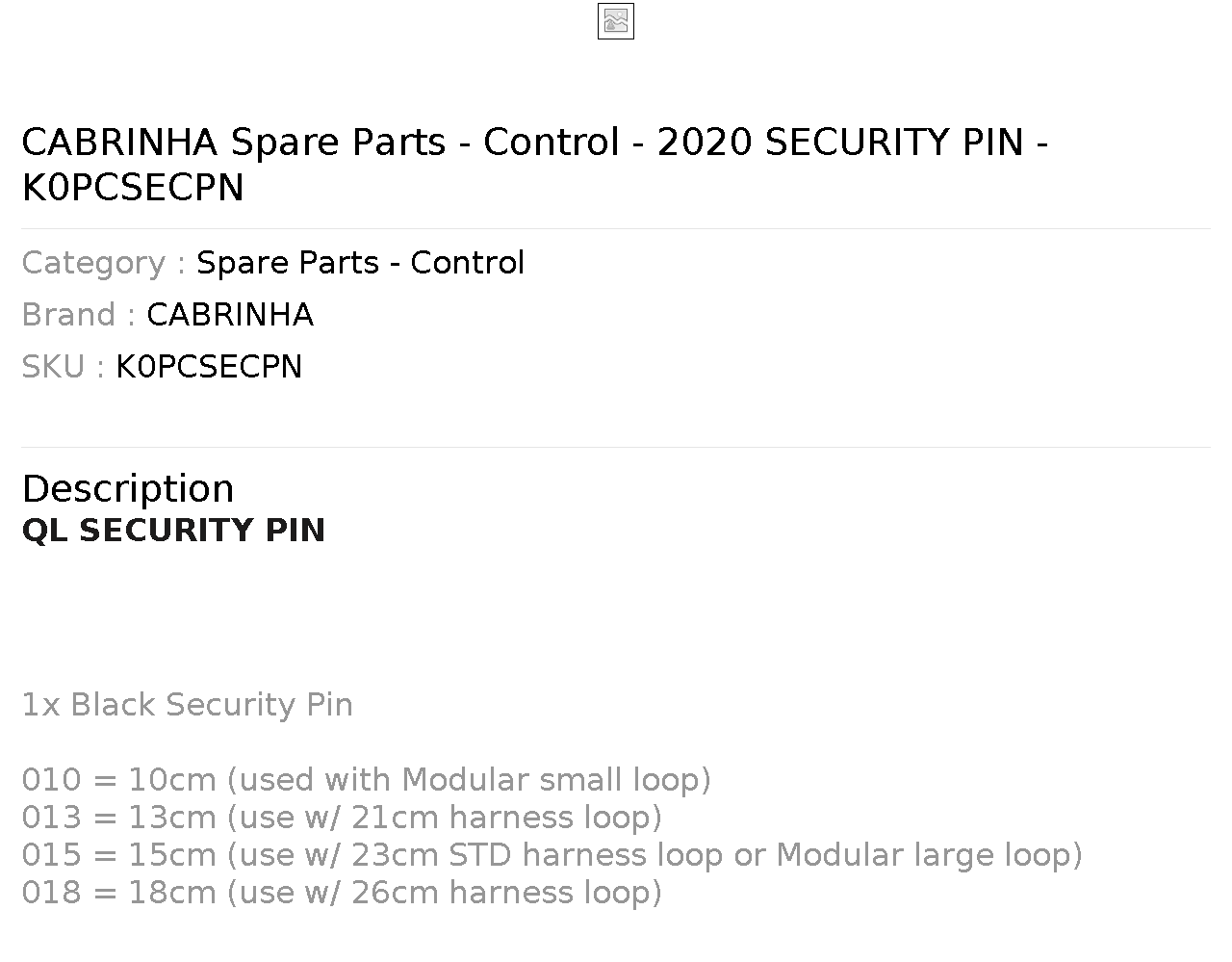Click the 'SKU :' label
Screen dimensions: 1232x962
pos(64,367)
